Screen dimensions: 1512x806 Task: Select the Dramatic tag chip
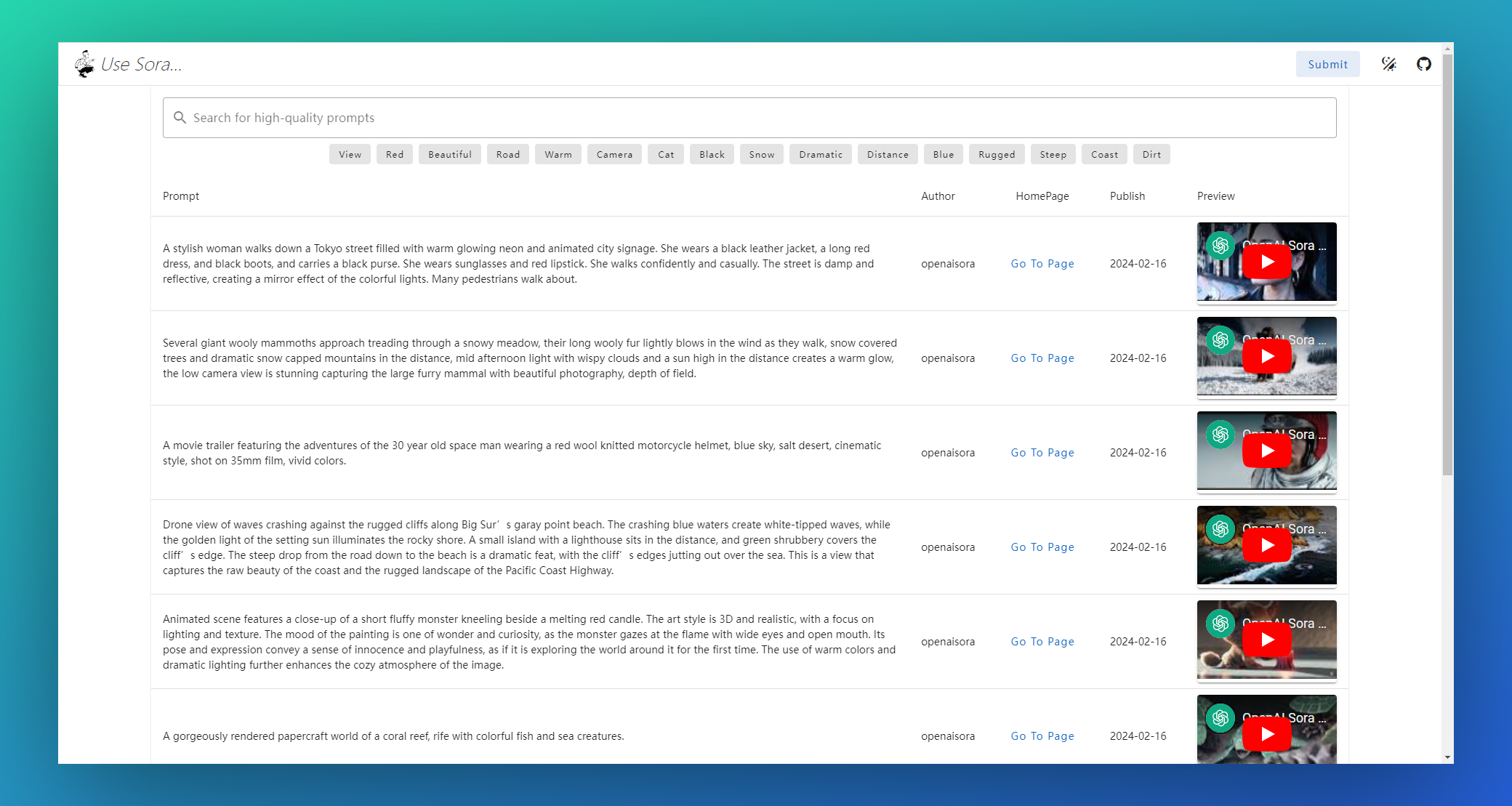click(x=820, y=155)
